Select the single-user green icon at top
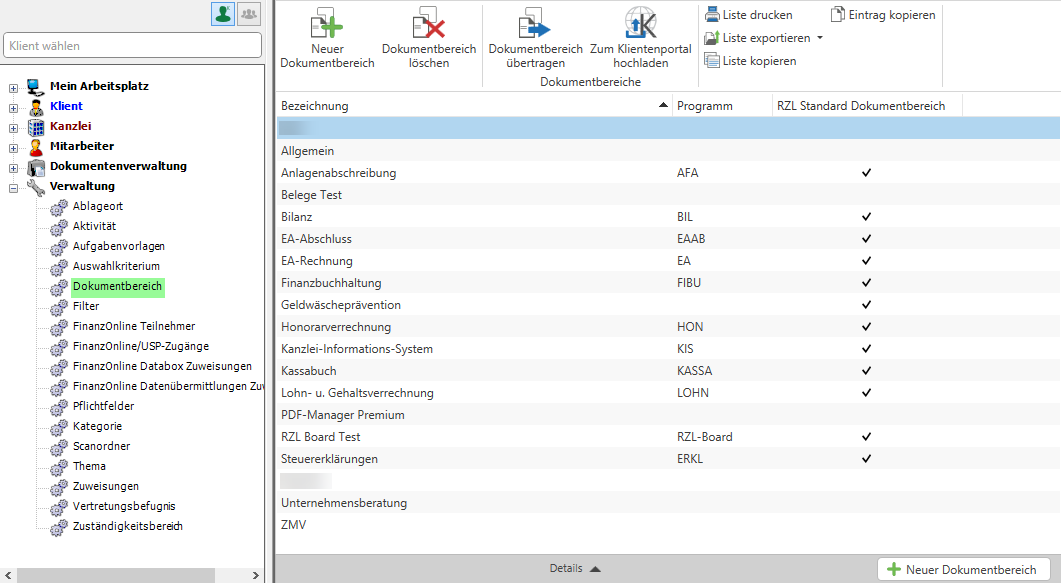1061x583 pixels. point(222,14)
